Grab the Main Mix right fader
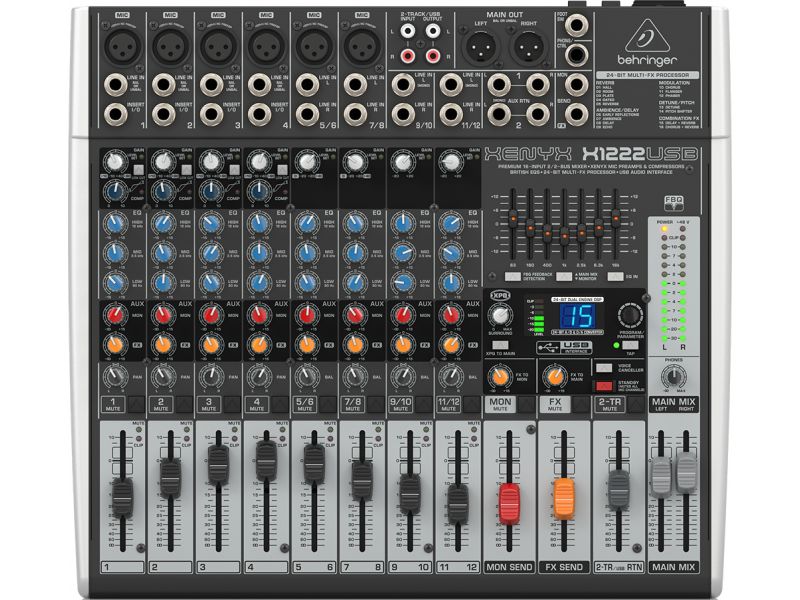800x600 pixels. coord(687,473)
